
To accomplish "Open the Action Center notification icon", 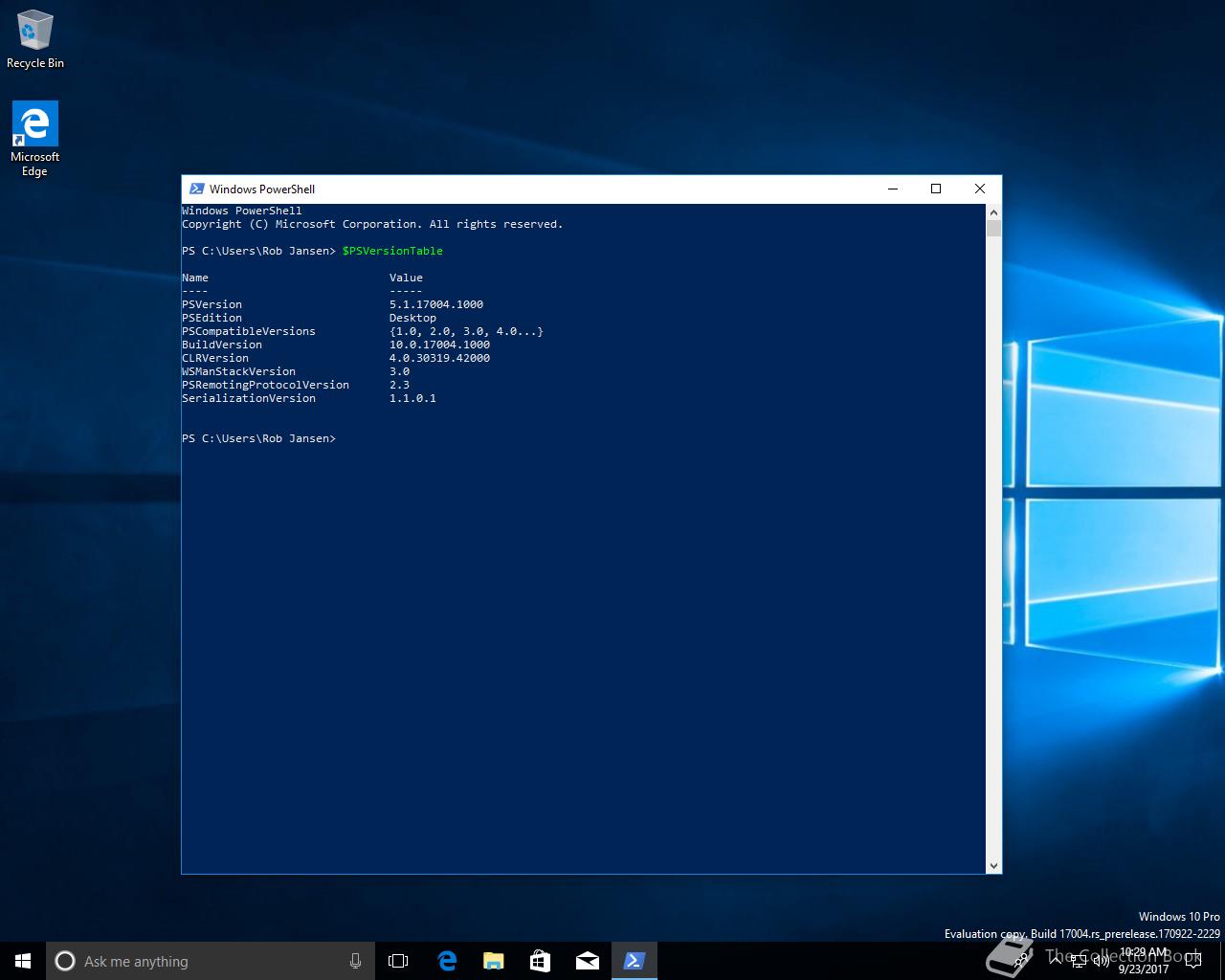I will (x=1193, y=961).
